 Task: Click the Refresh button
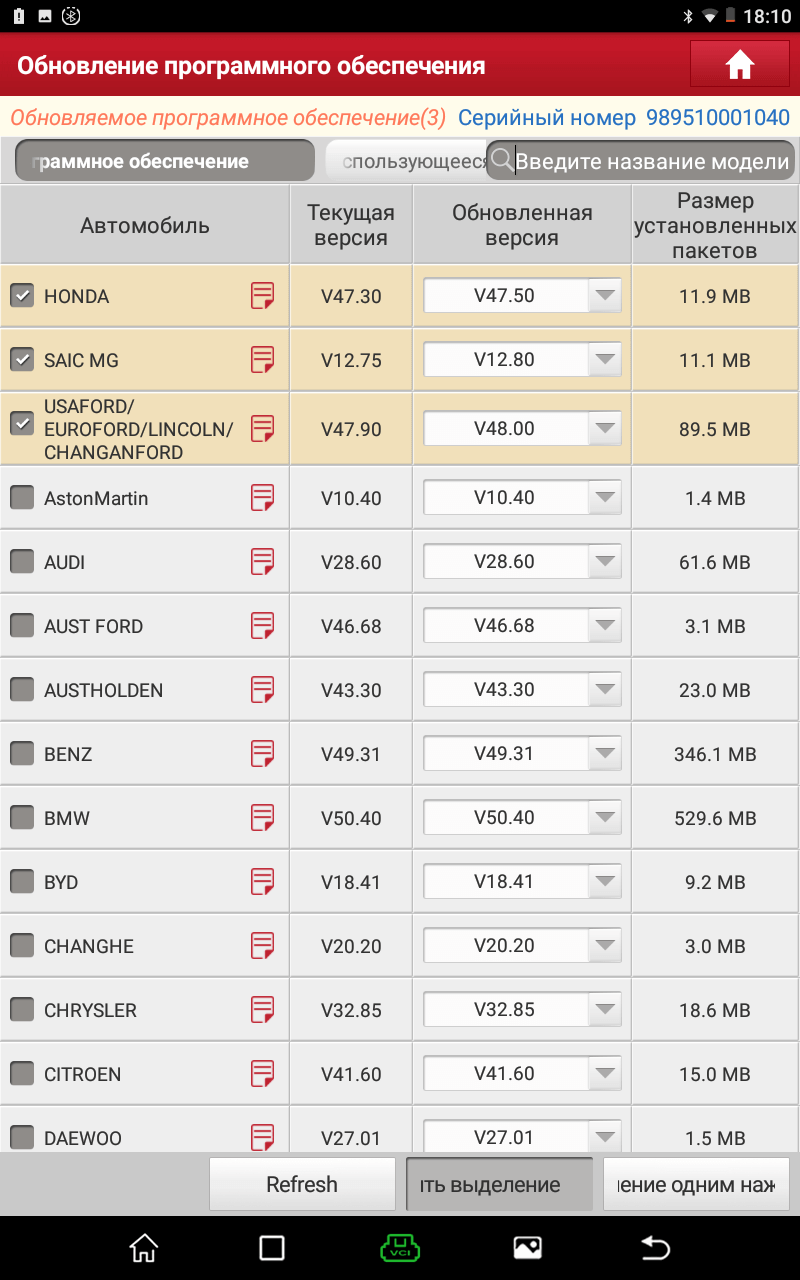pos(302,1184)
